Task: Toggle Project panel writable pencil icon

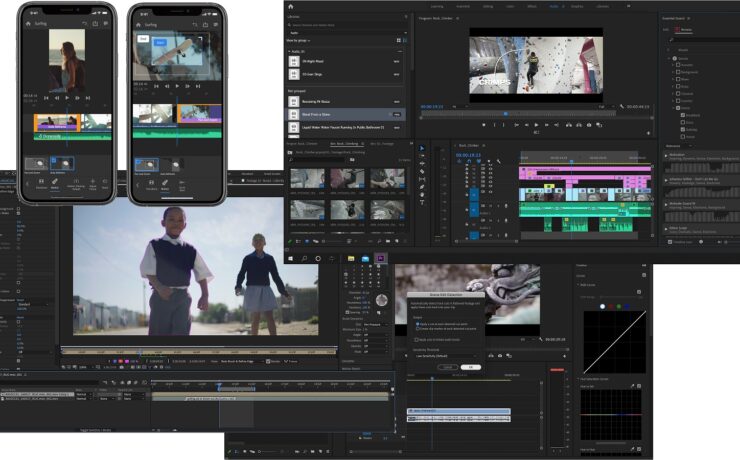Action: click(290, 241)
